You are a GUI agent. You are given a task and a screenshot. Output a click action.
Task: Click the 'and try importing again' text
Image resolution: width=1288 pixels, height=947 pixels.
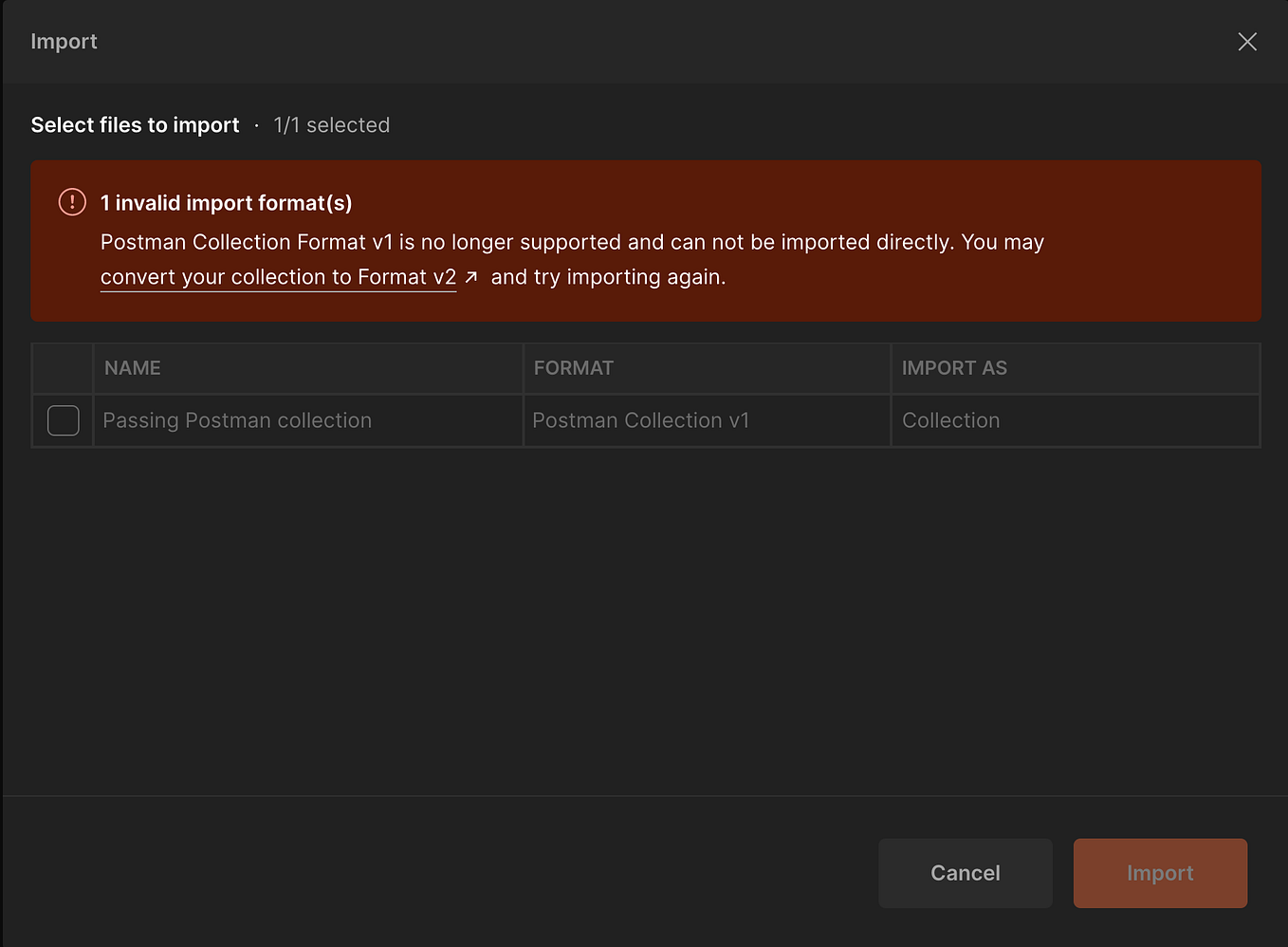608,277
